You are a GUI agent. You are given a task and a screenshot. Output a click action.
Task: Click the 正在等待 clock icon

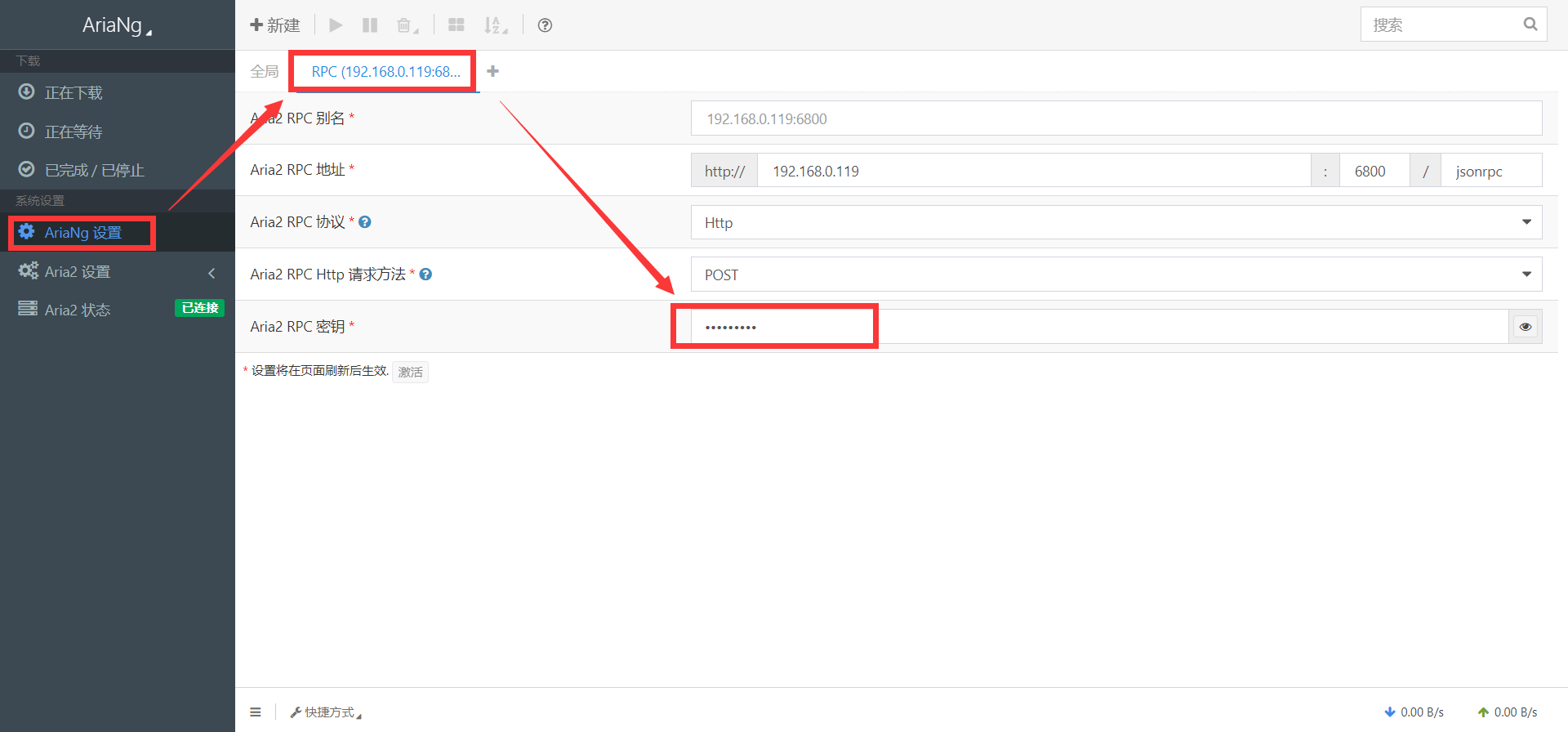pos(26,130)
